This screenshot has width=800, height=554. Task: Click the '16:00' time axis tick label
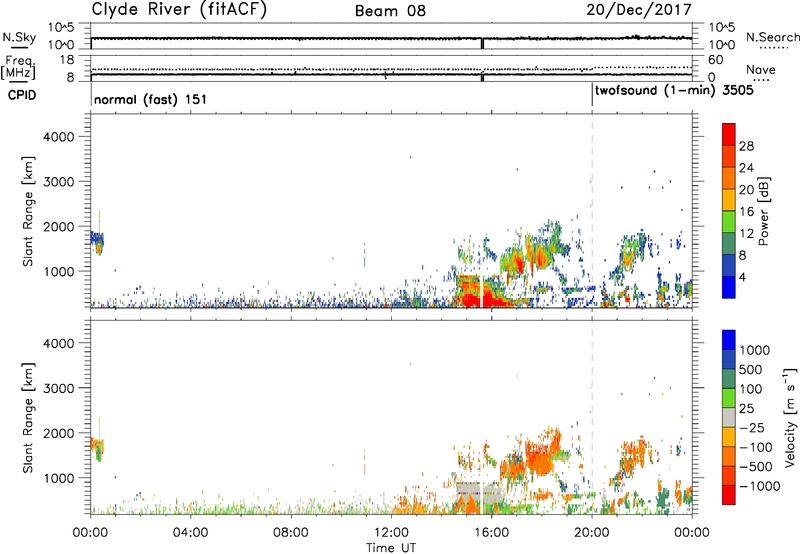(x=491, y=533)
